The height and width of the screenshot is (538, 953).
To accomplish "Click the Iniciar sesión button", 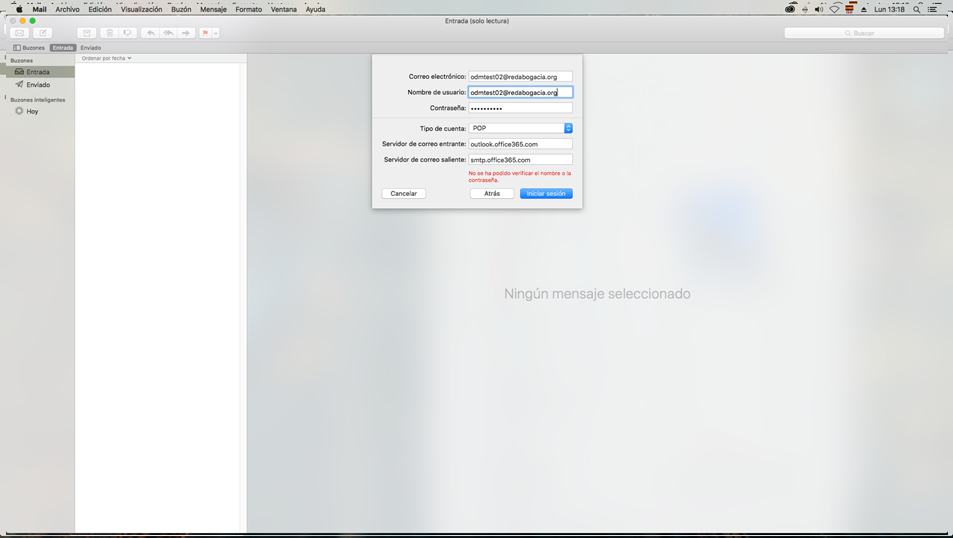I will click(x=546, y=193).
